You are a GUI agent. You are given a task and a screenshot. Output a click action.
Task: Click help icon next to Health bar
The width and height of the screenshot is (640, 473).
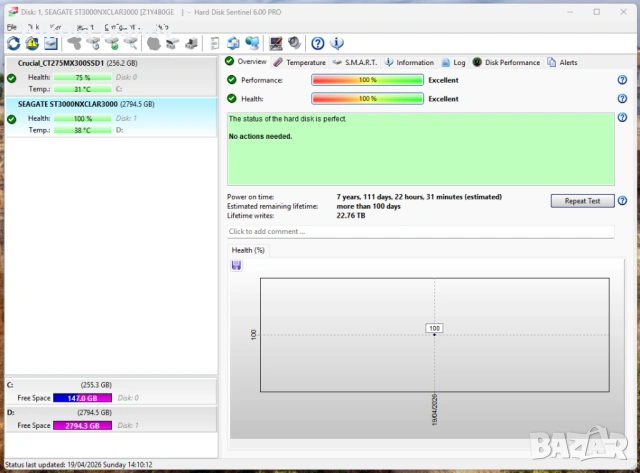tap(622, 98)
